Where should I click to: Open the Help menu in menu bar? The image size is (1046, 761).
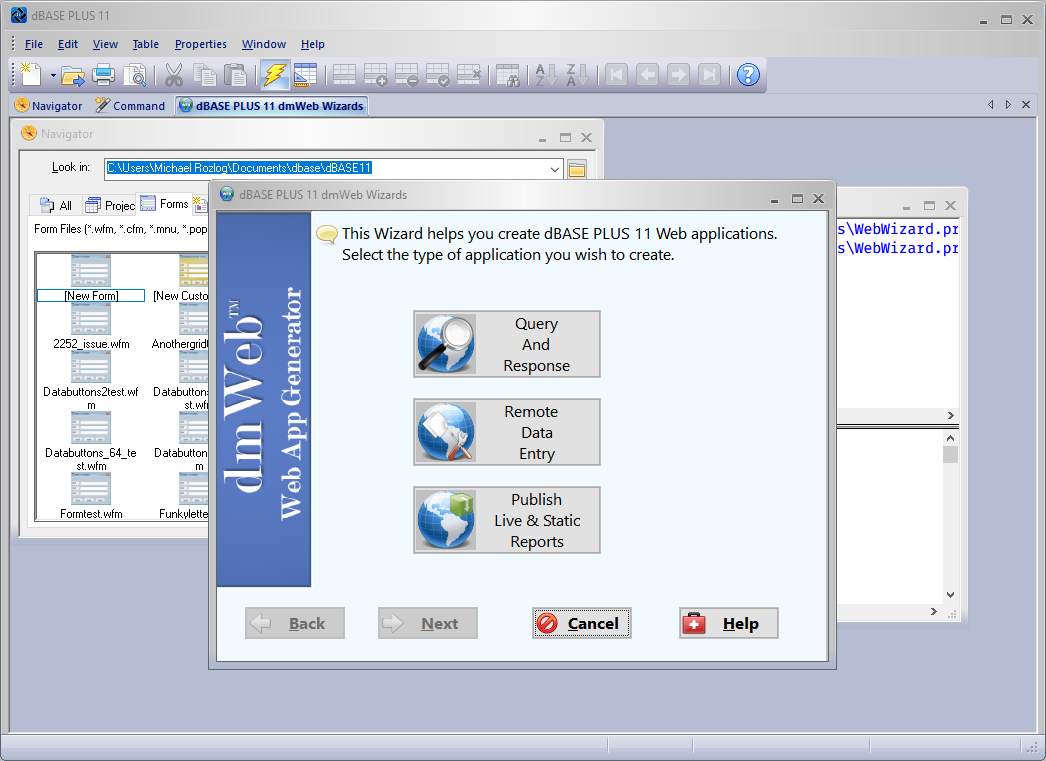(312, 44)
